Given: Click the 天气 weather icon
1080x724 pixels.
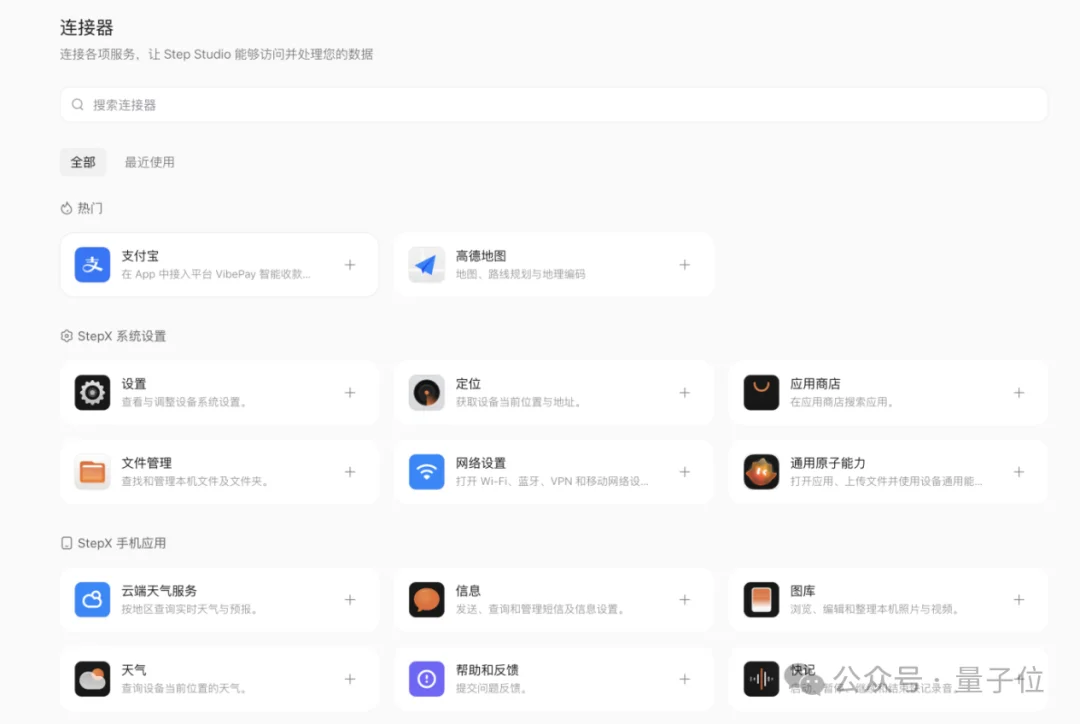Looking at the screenshot, I should point(92,679).
